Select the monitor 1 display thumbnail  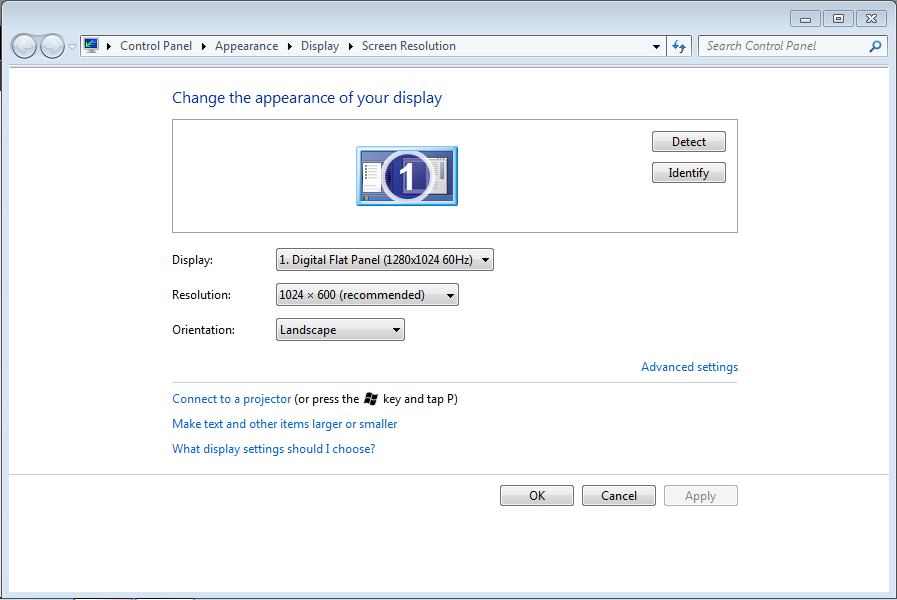(407, 176)
